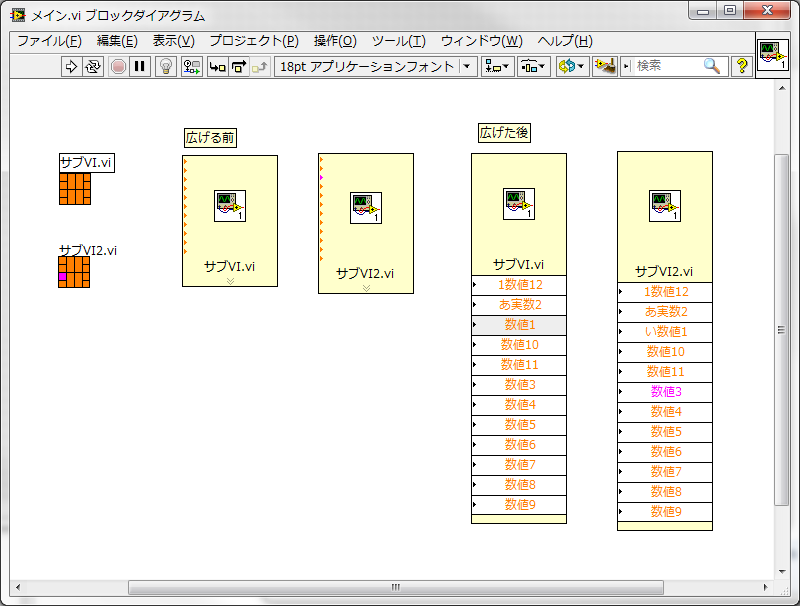This screenshot has height=606, width=800.
Task: Click the magnifier search icon
Action: [x=712, y=66]
